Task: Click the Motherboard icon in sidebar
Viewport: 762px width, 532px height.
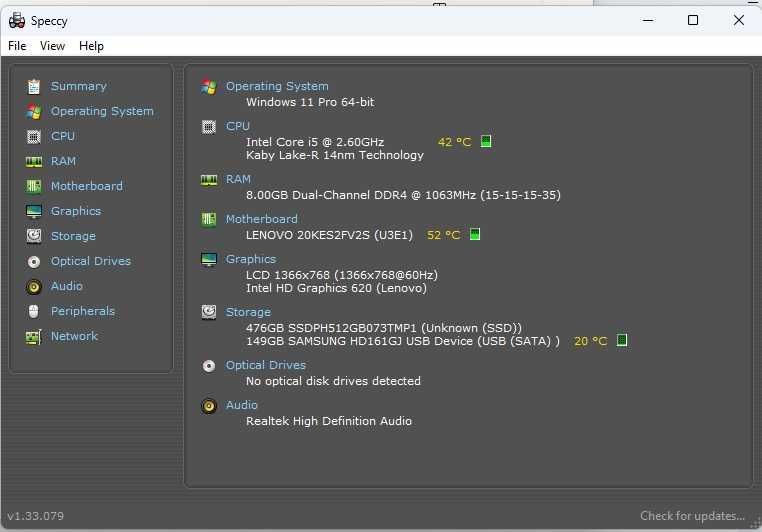Action: point(34,187)
